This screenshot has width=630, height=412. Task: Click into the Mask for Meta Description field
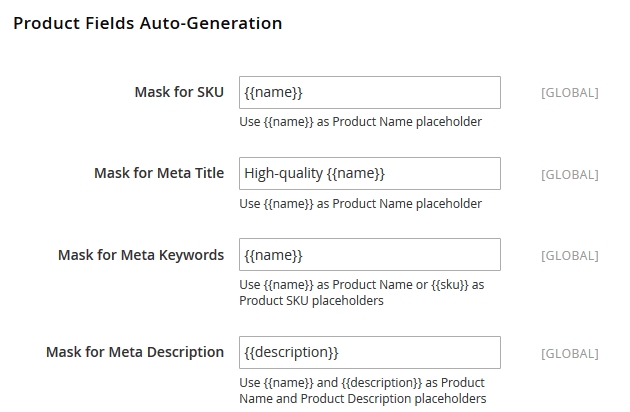(369, 352)
